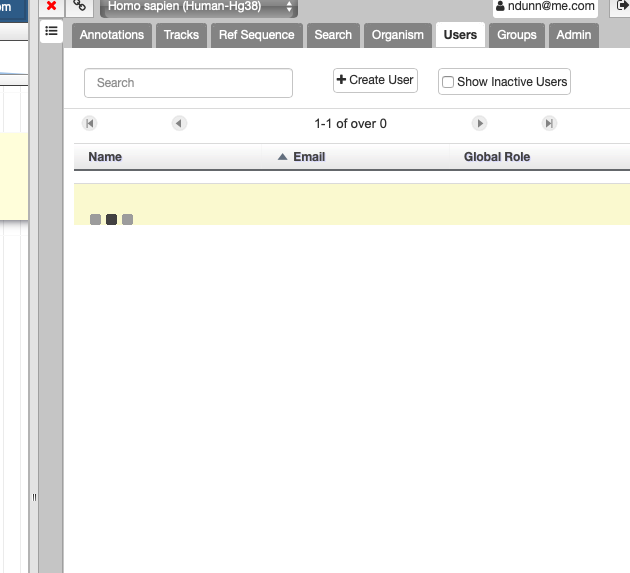This screenshot has height=573, width=630.
Task: Sort table by Name column header
Action: click(168, 157)
